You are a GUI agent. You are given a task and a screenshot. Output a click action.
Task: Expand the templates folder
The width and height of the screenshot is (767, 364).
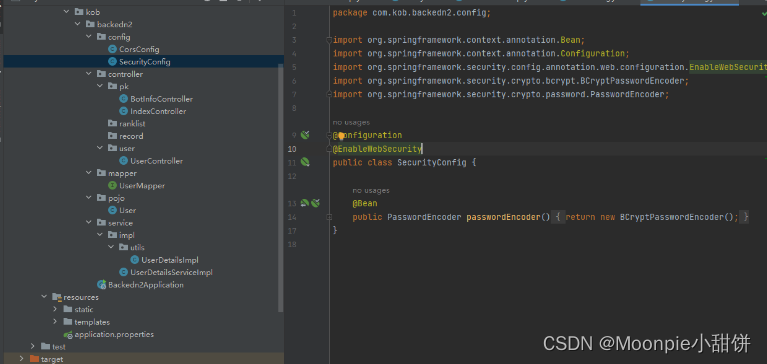(x=55, y=322)
